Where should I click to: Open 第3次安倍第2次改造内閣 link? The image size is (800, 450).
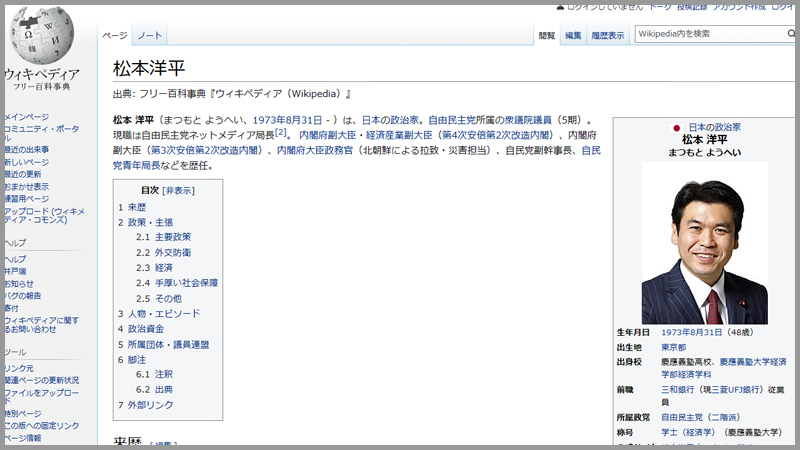coord(205,151)
